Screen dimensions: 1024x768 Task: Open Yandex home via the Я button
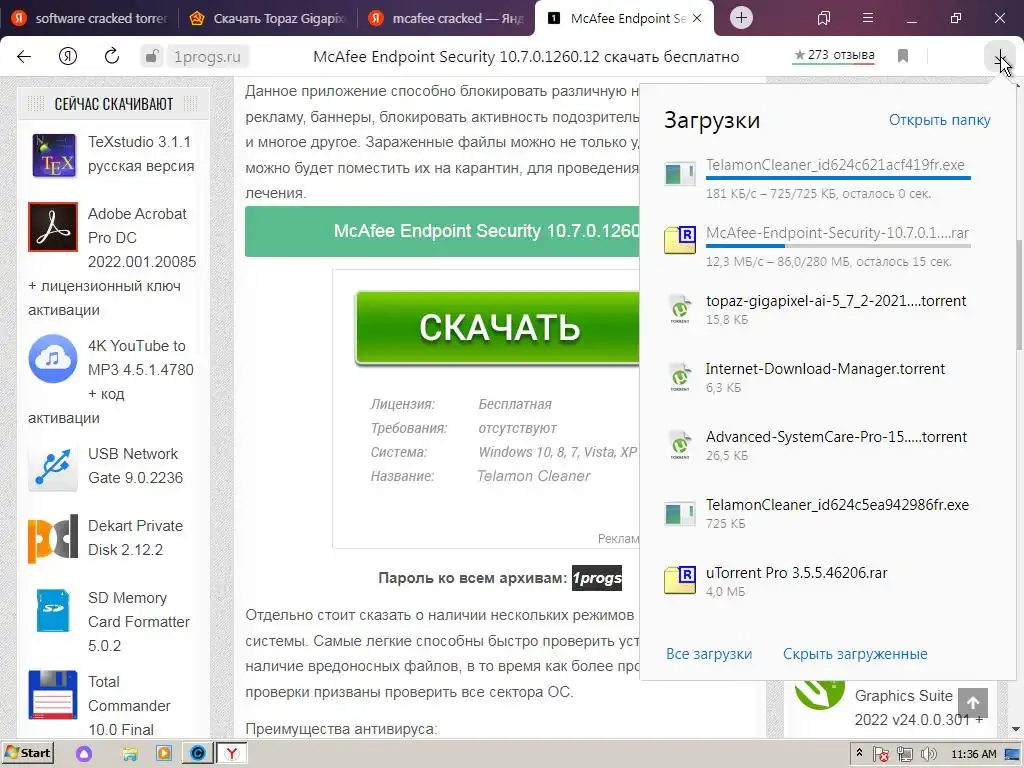(x=68, y=57)
